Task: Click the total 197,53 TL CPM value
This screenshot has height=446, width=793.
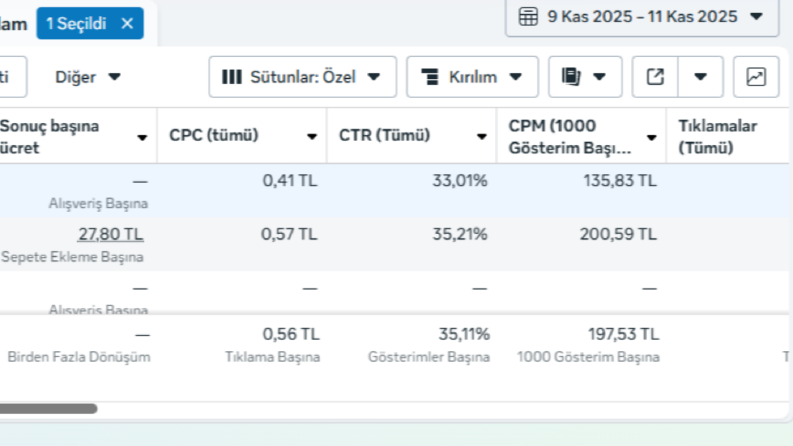Action: [624, 334]
